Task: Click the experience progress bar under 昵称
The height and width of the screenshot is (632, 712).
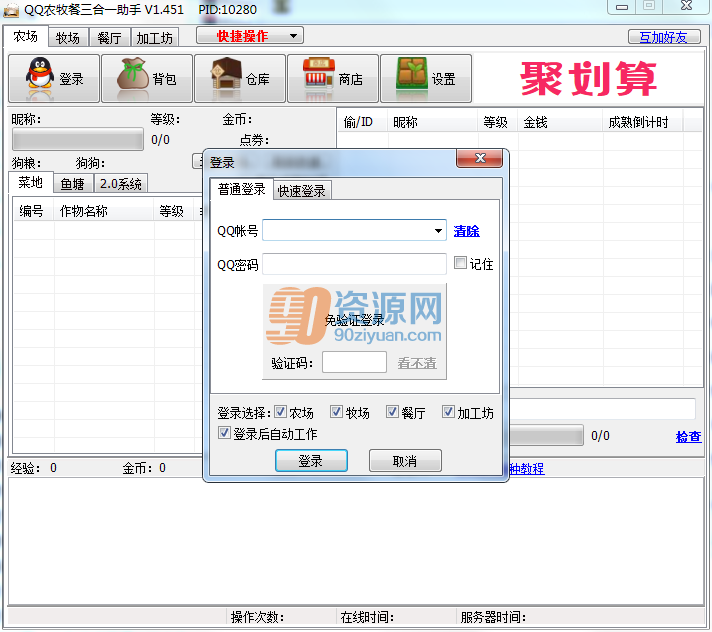Action: tap(78, 139)
